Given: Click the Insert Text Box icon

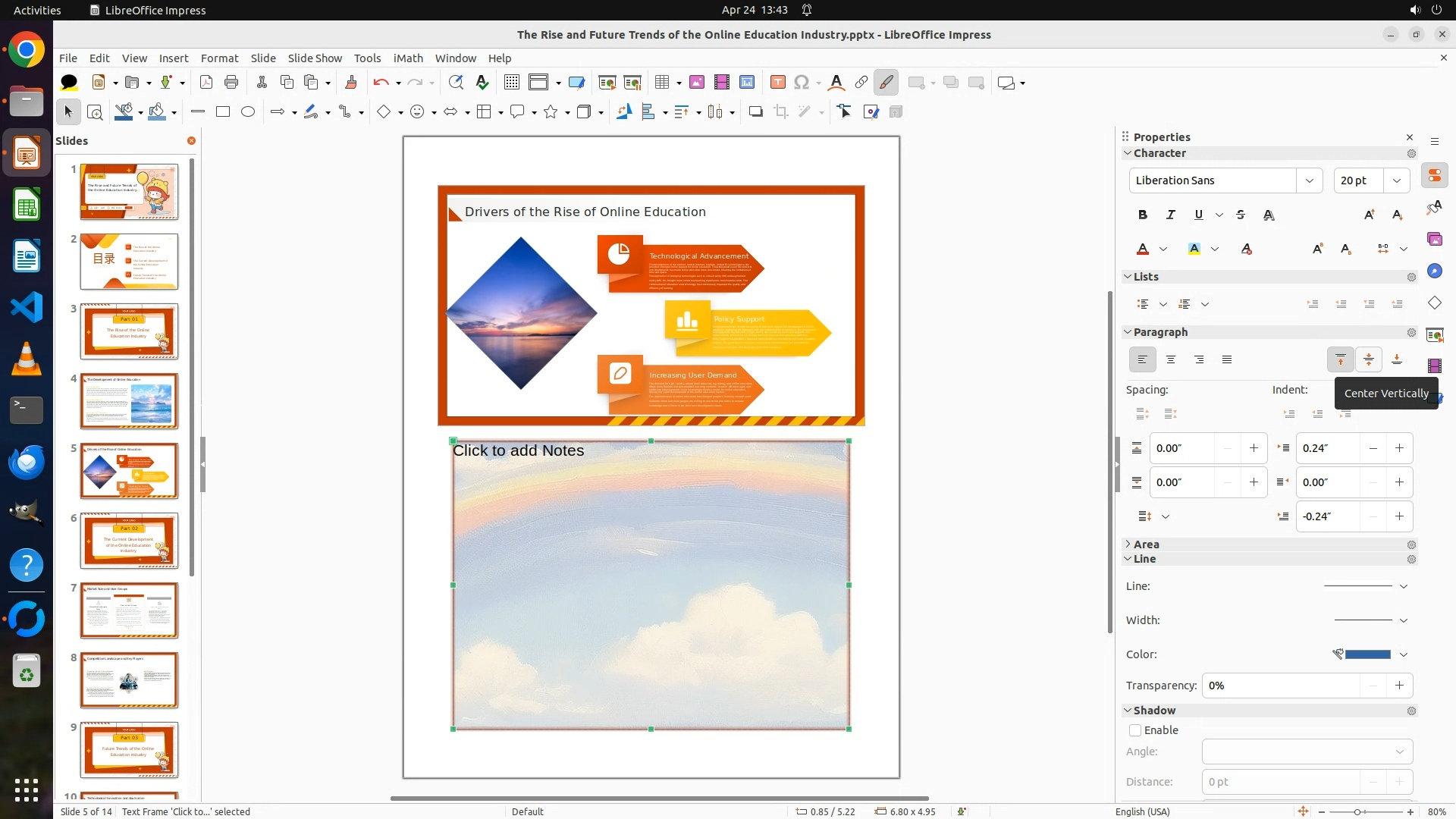Looking at the screenshot, I should coord(777,83).
